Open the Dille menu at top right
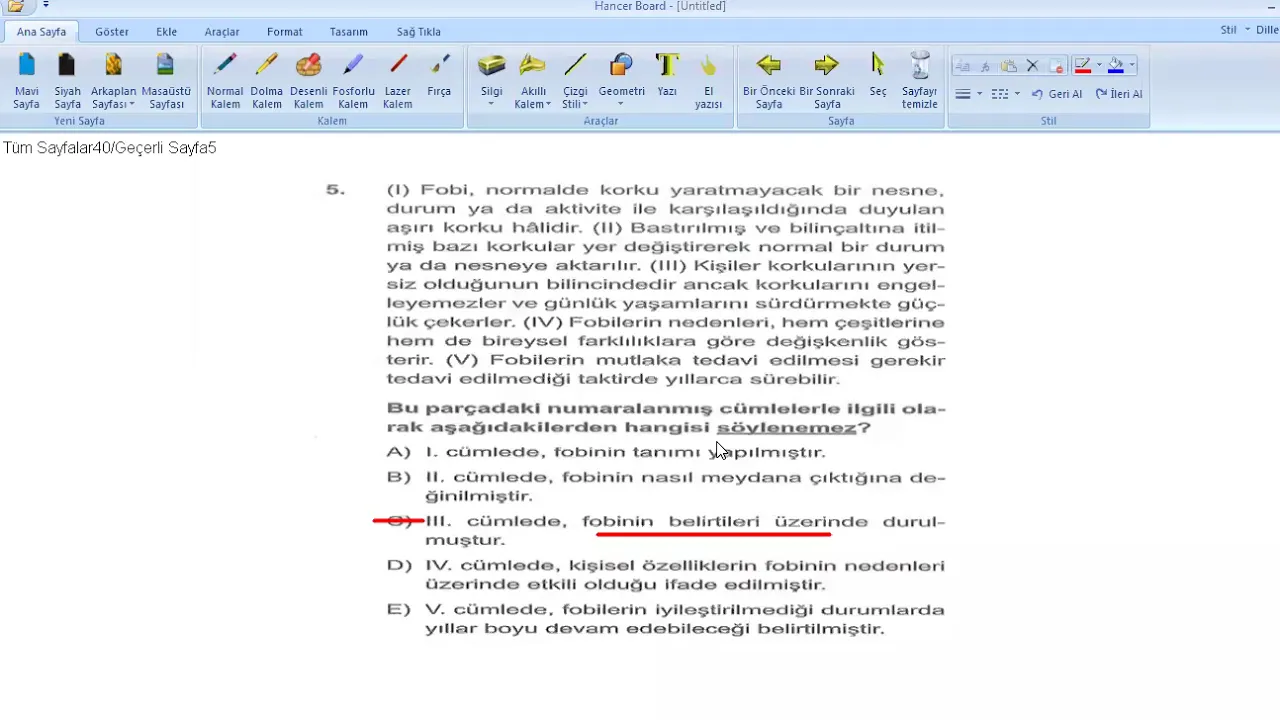Image resolution: width=1280 pixels, height=720 pixels. [x=1266, y=30]
